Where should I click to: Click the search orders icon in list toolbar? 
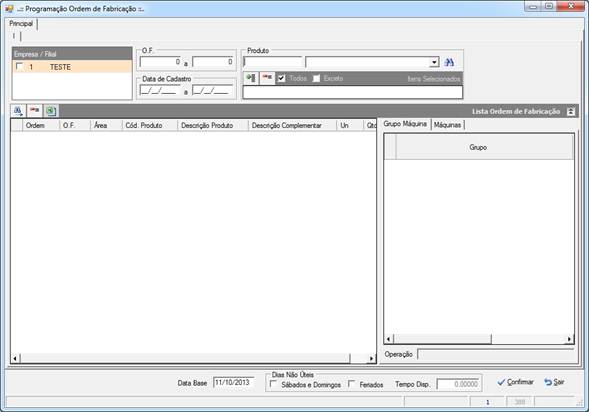[18, 111]
